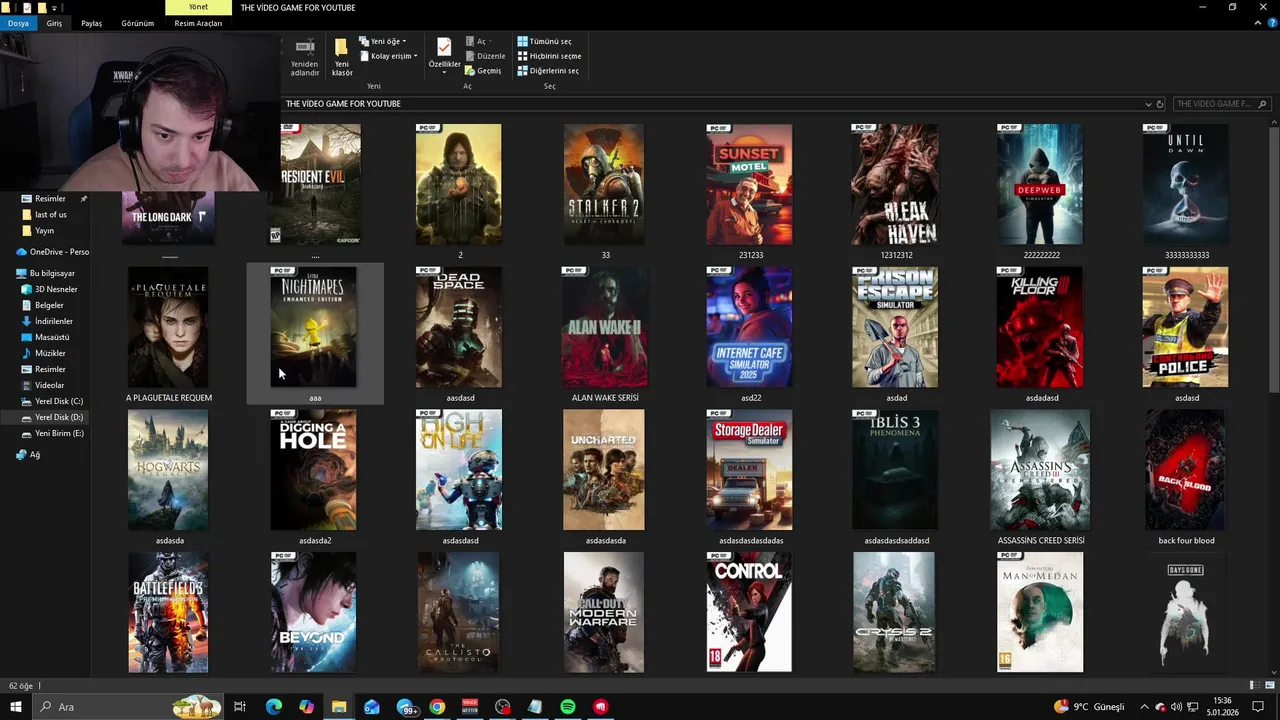
Task: Select OneDrive - Perso in navigation pane
Action: pyautogui.click(x=52, y=252)
